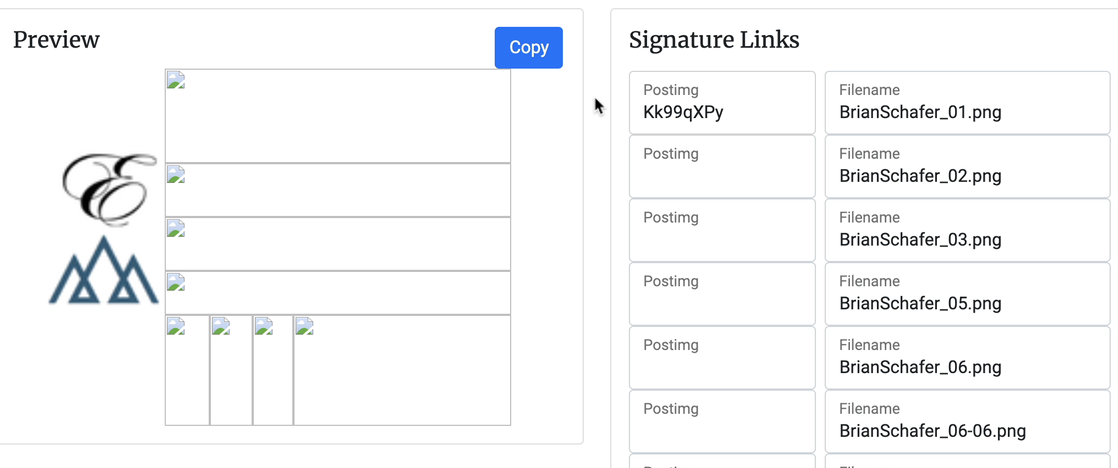
Task: Click third small broken image in bottom row
Action: tap(273, 370)
